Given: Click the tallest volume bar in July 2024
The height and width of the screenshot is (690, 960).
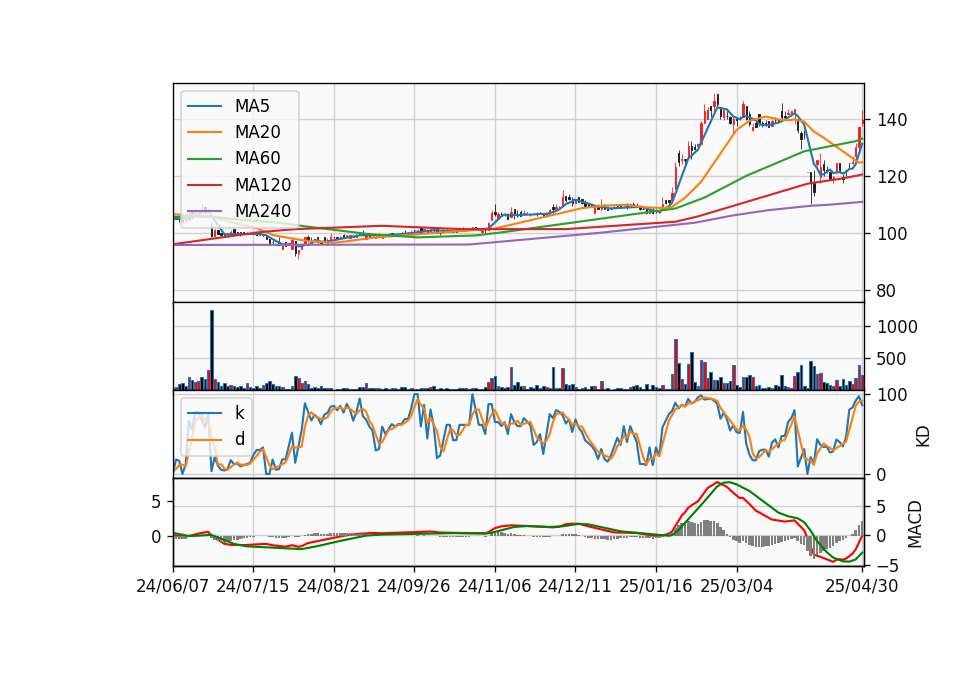Looking at the screenshot, I should 212,350.
